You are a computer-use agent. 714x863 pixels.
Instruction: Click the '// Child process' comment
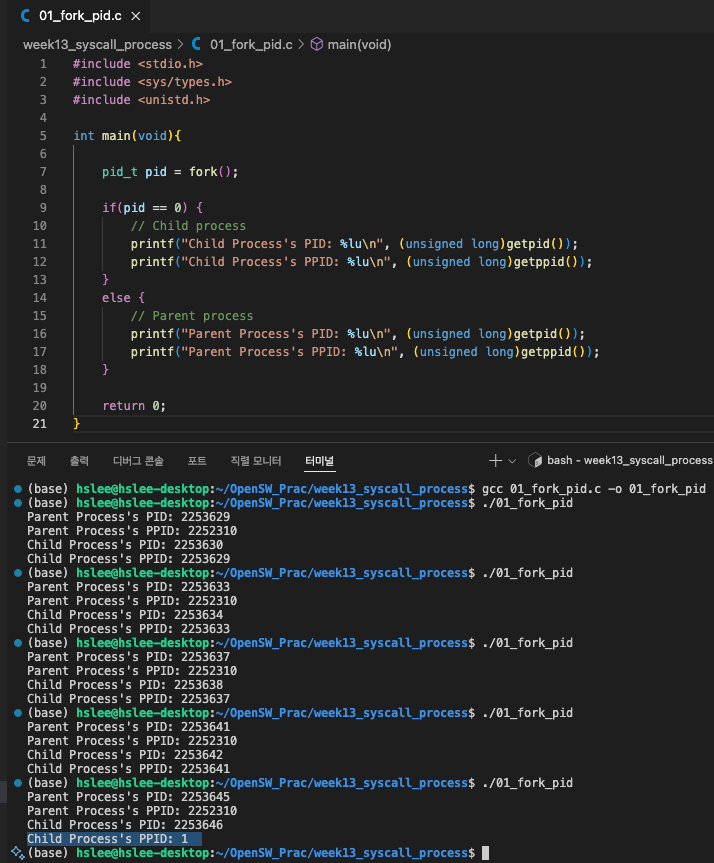coord(188,226)
